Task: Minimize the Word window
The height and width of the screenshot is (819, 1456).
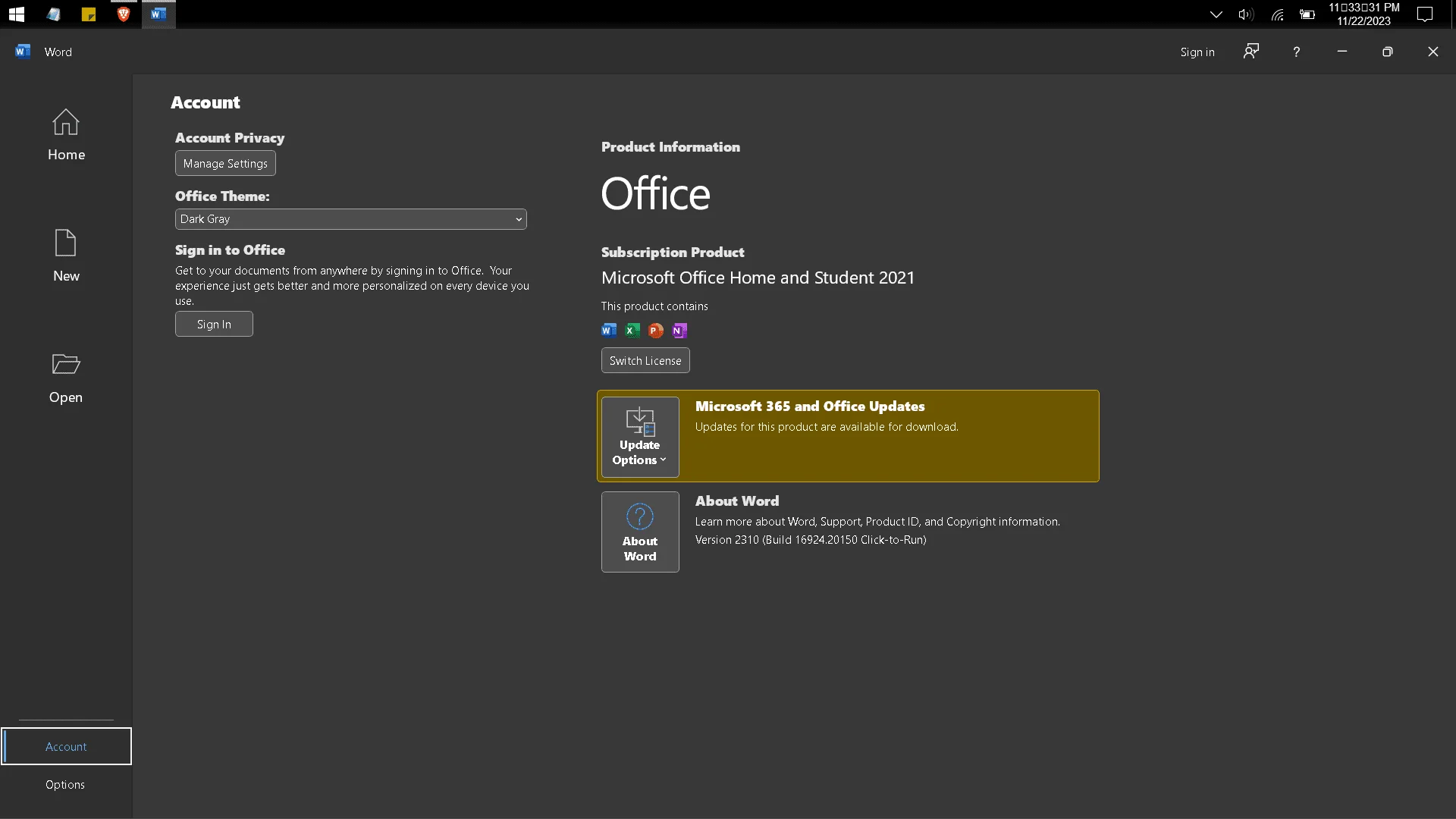Action: pyautogui.click(x=1342, y=52)
